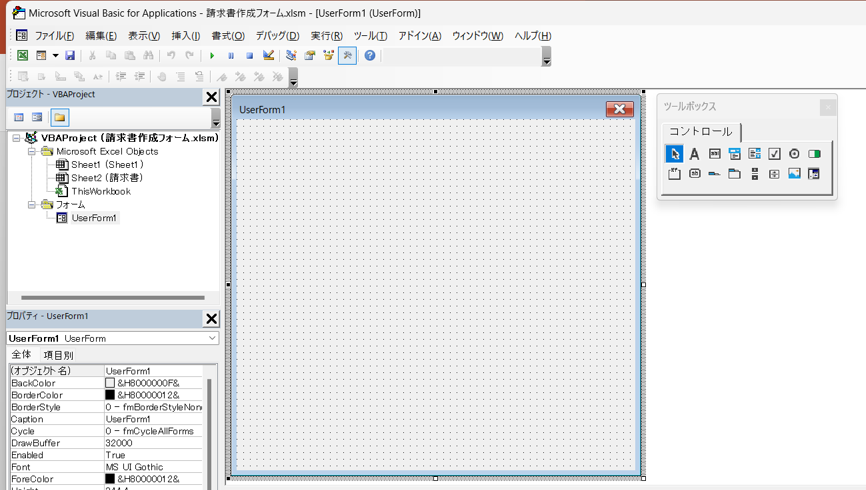Viewport: 866px width, 490px height.
Task: Select ThisWorkbook in the project tree
Action: pyautogui.click(x=100, y=191)
